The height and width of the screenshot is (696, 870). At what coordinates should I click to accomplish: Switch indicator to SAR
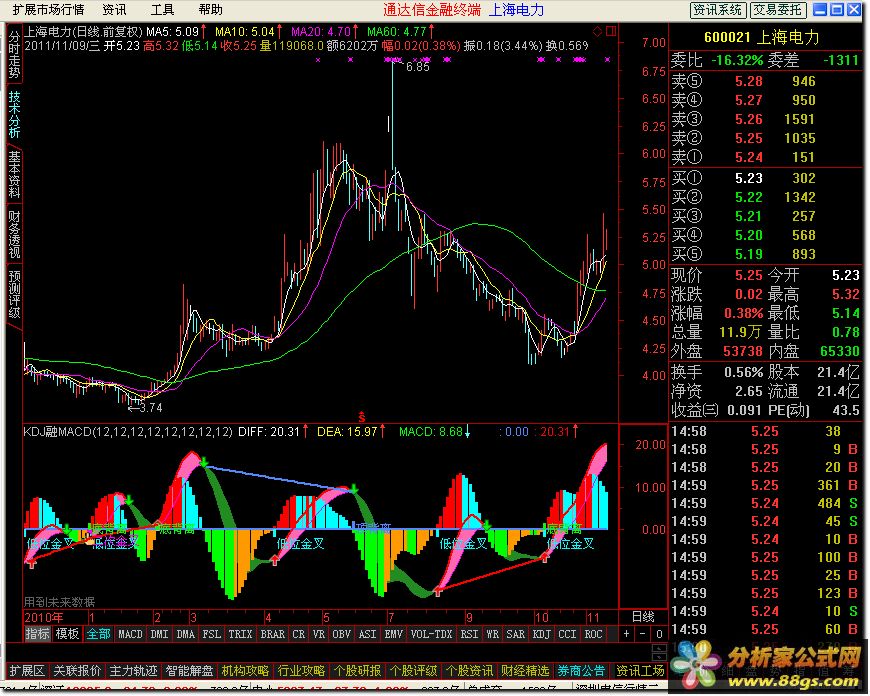515,634
